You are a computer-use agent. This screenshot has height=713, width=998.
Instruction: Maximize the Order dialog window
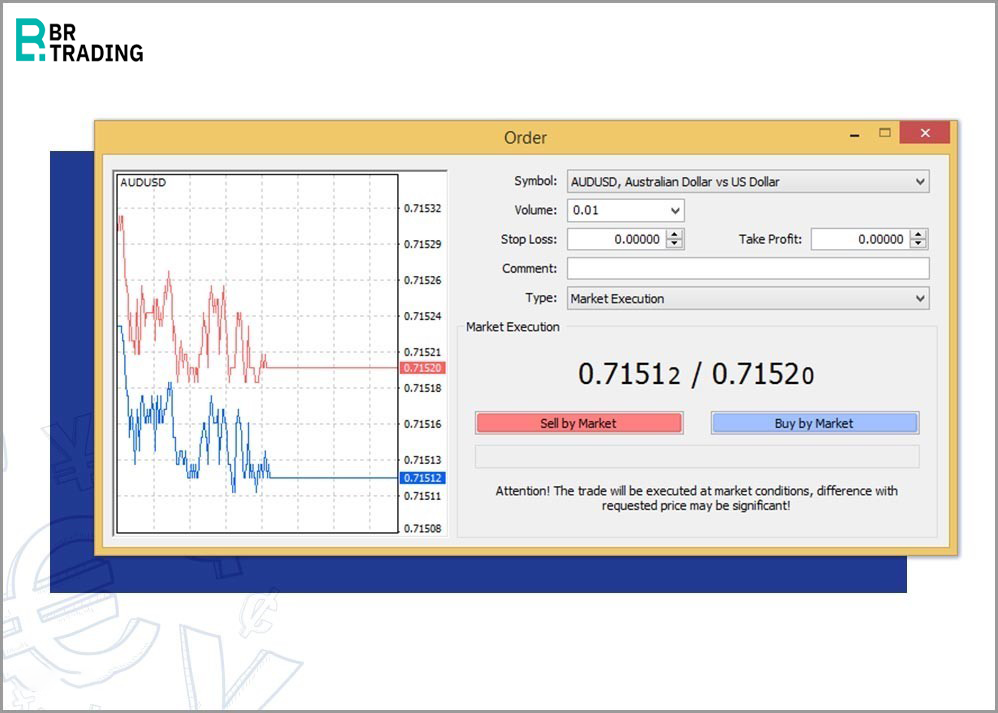point(884,133)
